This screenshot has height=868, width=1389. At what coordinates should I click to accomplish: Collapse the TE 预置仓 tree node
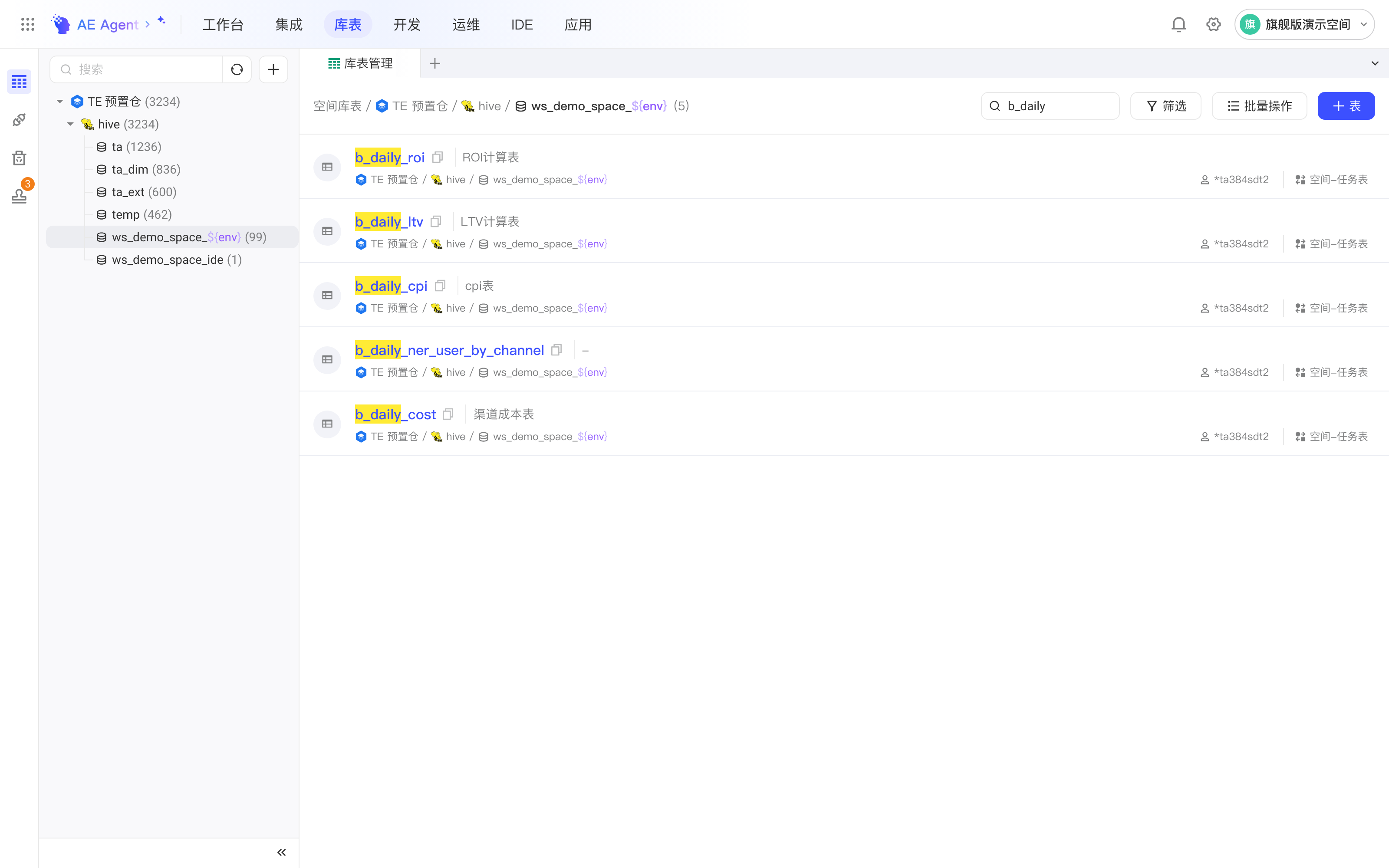pyautogui.click(x=60, y=102)
